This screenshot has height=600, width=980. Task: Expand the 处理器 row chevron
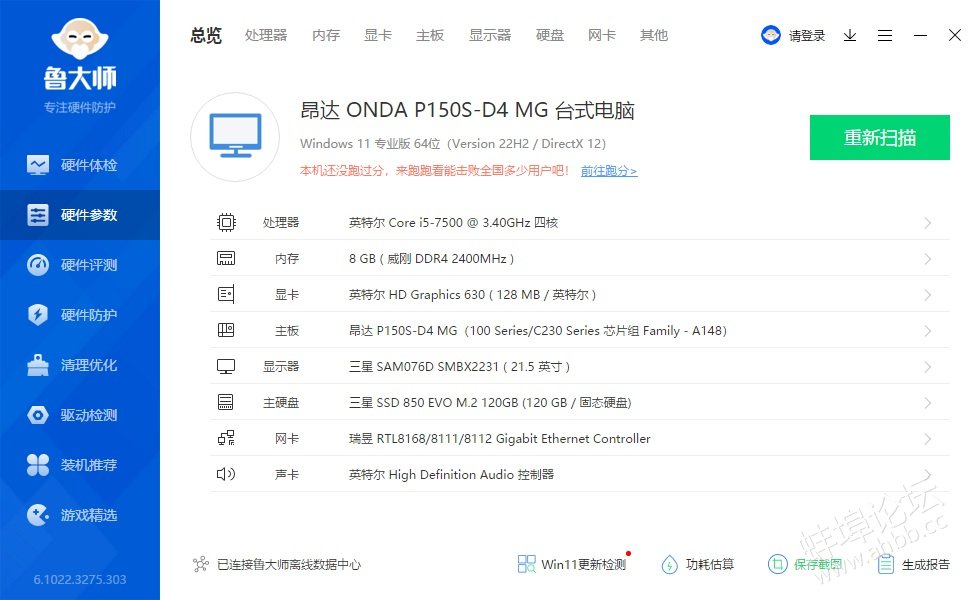coord(928,223)
